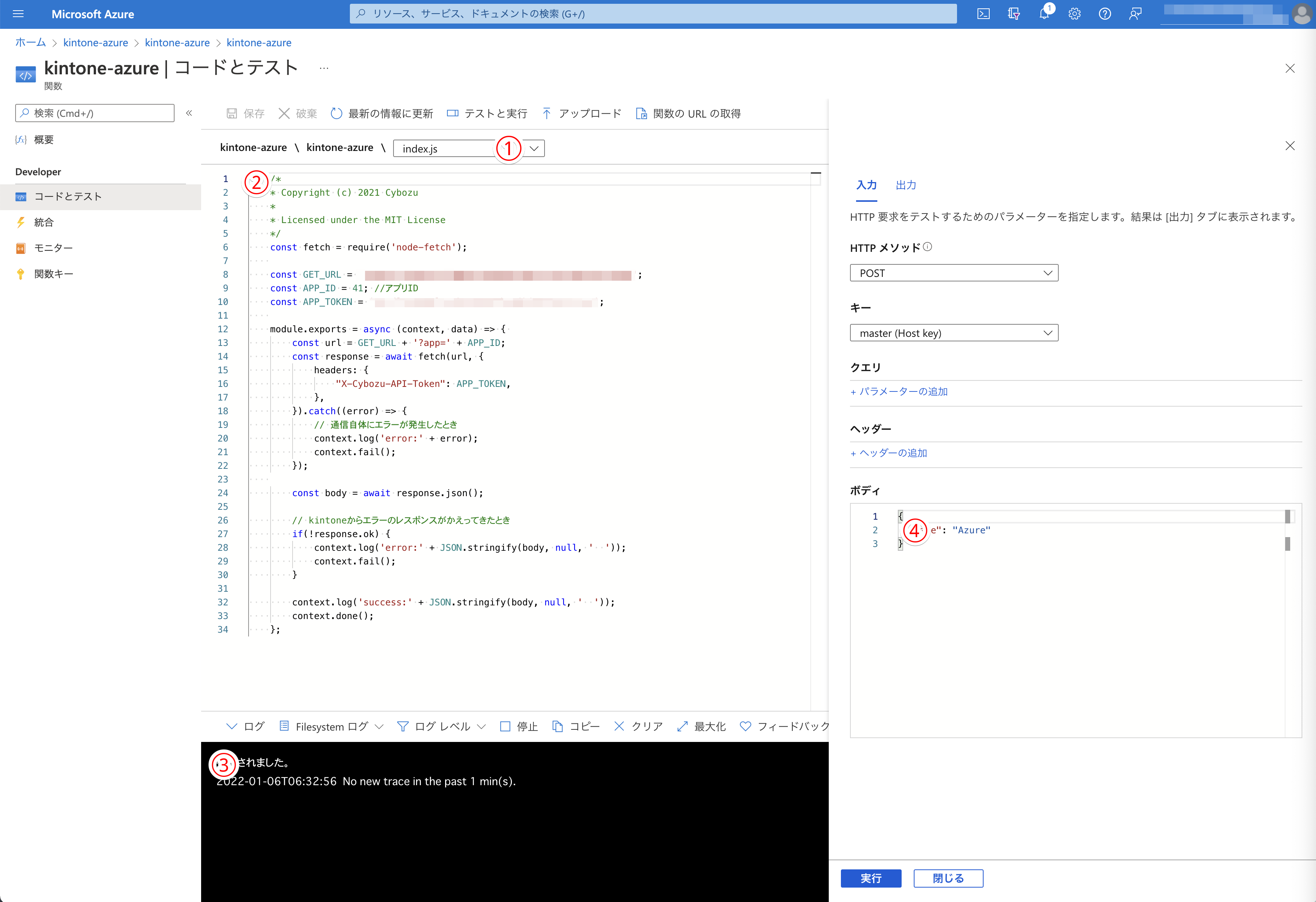Click the global resource search box

pyautogui.click(x=653, y=14)
